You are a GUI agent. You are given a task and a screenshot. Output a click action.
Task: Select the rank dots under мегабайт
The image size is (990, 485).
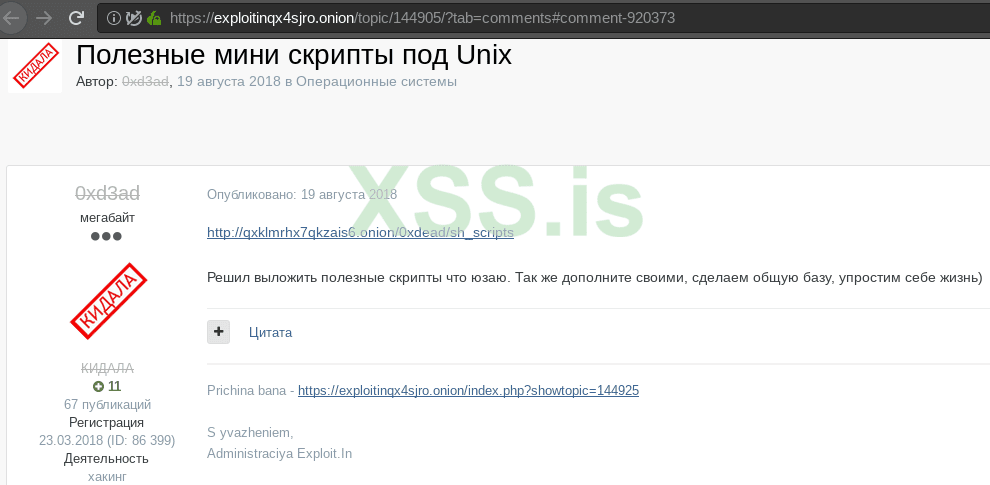[106, 237]
